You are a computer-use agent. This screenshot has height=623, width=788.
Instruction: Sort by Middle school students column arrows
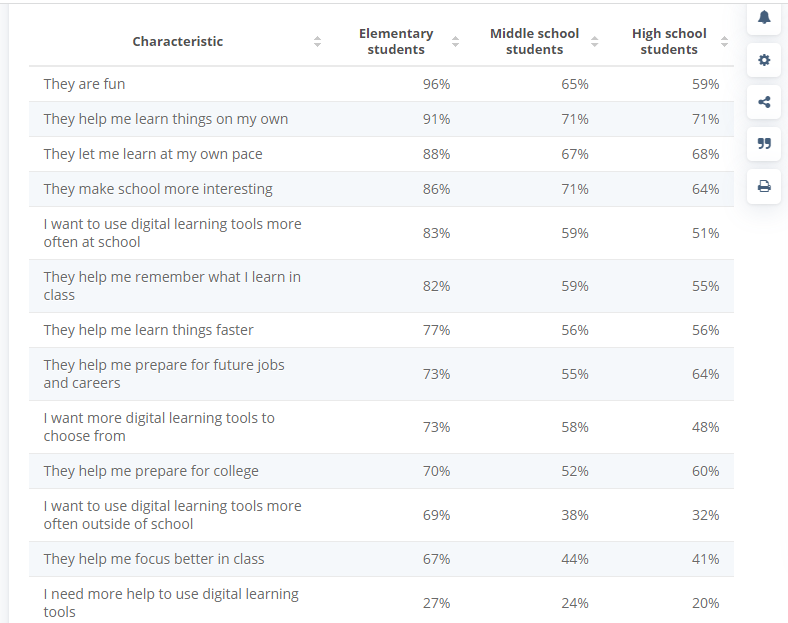pyautogui.click(x=594, y=42)
